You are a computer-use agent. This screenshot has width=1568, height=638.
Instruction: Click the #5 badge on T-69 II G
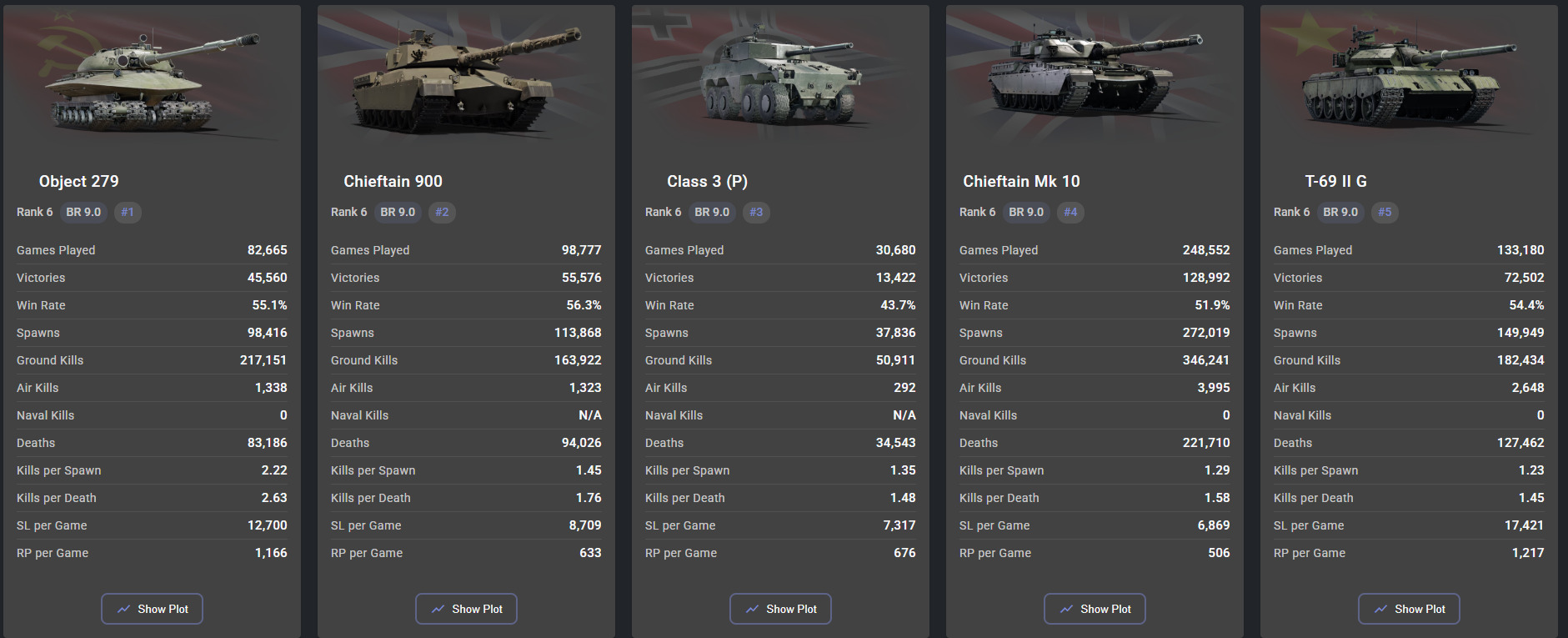coord(1385,212)
